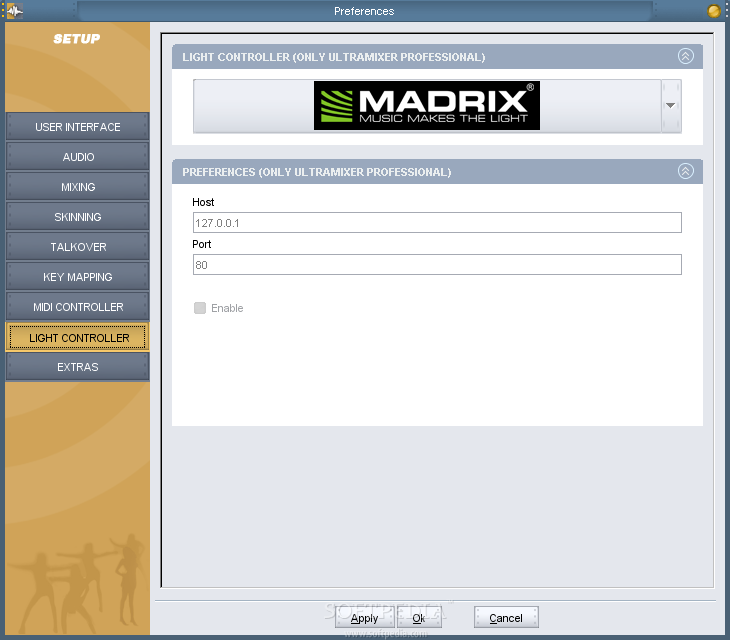Go to the Skinning settings

click(x=77, y=217)
